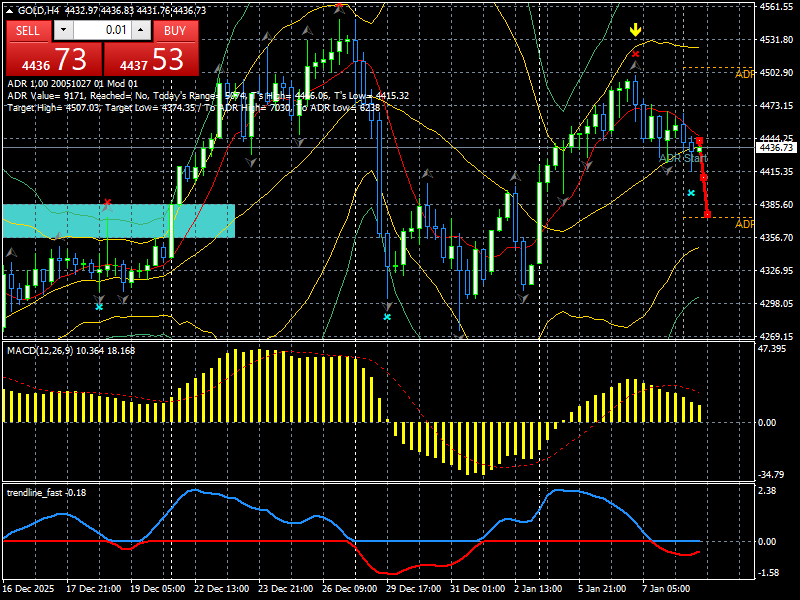Select the bottom red square of the projection line
800x600 pixels.
707,215
